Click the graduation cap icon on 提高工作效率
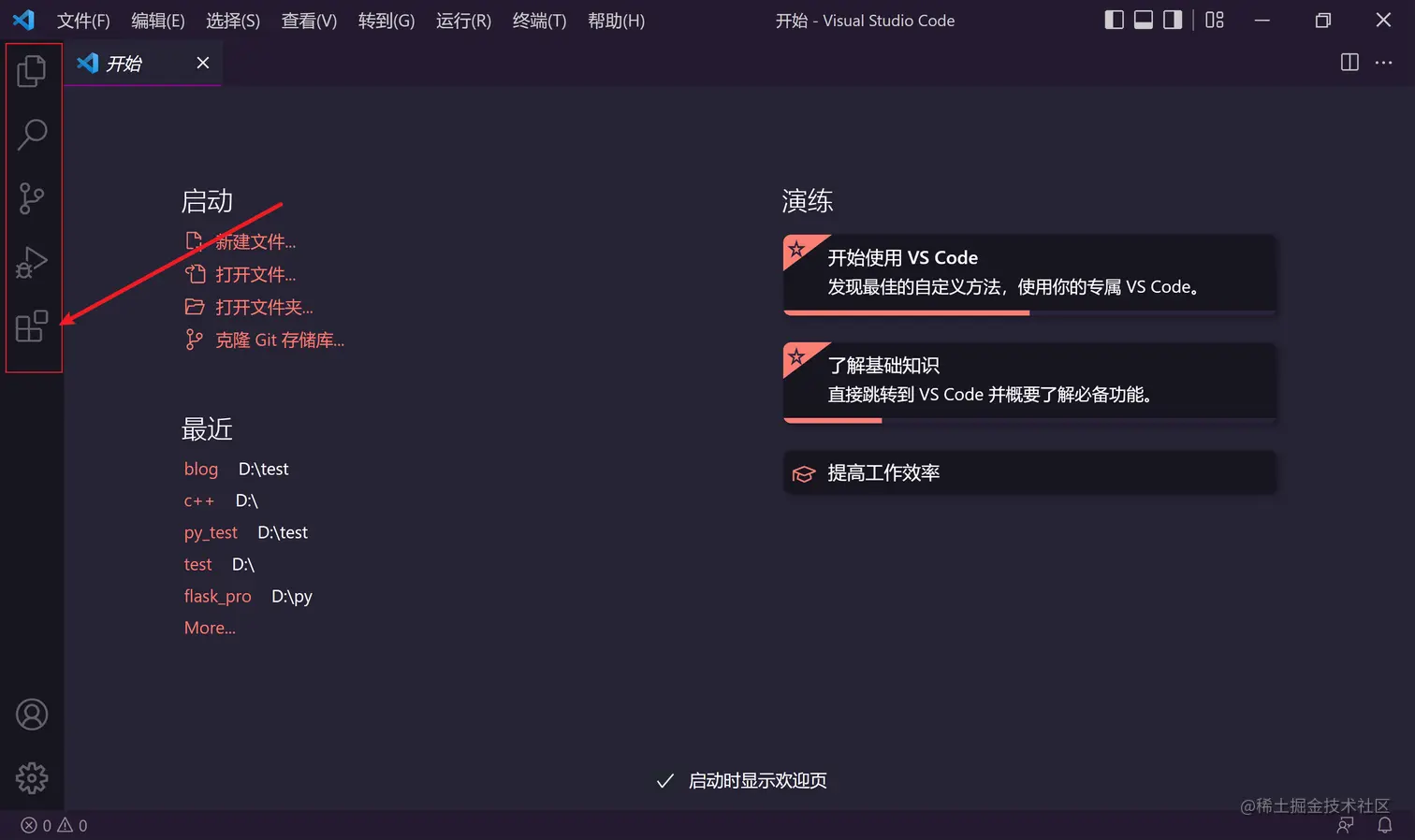This screenshot has height=840, width=1415. (x=804, y=473)
